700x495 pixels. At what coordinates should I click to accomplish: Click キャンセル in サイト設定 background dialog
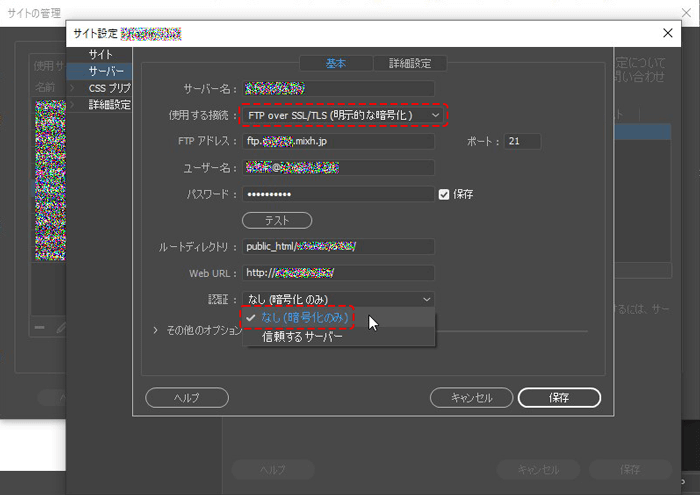538,470
